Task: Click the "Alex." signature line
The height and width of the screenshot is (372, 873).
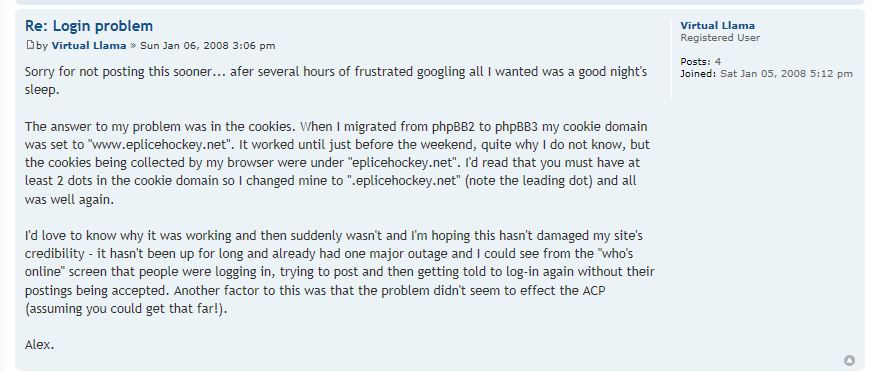Action: click(x=40, y=345)
